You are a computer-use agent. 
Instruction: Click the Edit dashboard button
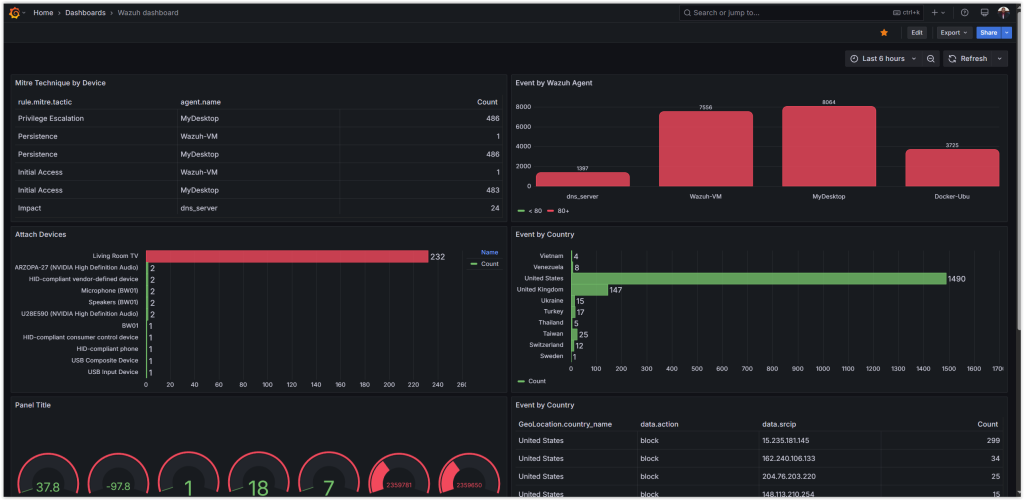(x=917, y=33)
